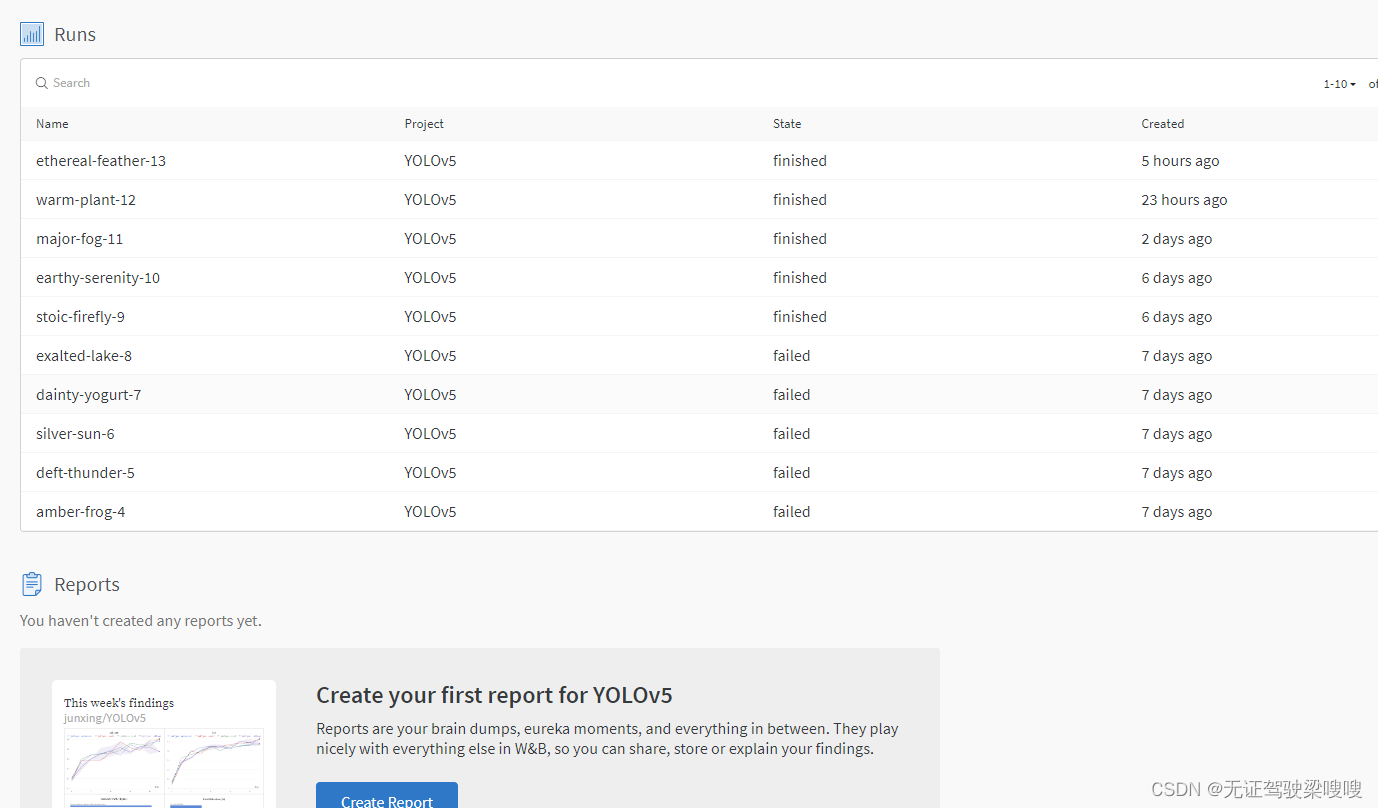Click failed state of dainty-yogurt-7
Screen dimensions: 1378x808
792,395
